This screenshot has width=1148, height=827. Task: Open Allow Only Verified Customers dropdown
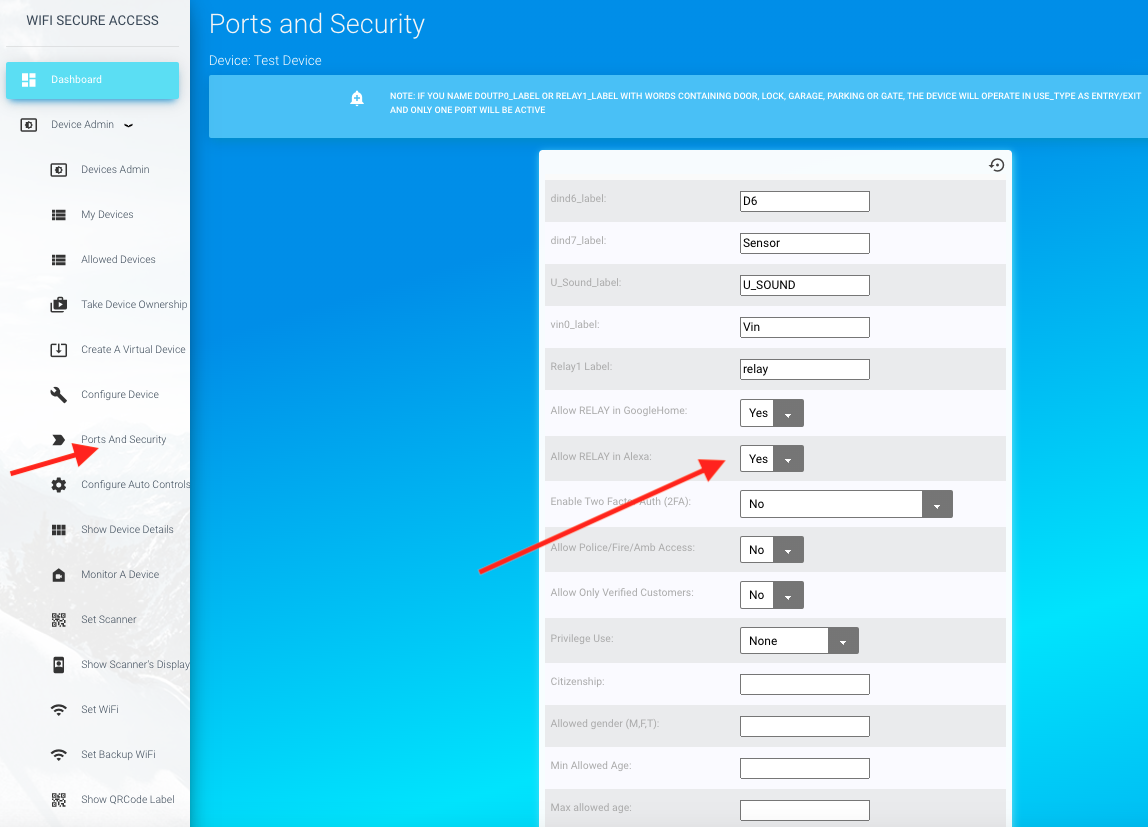[x=772, y=595]
